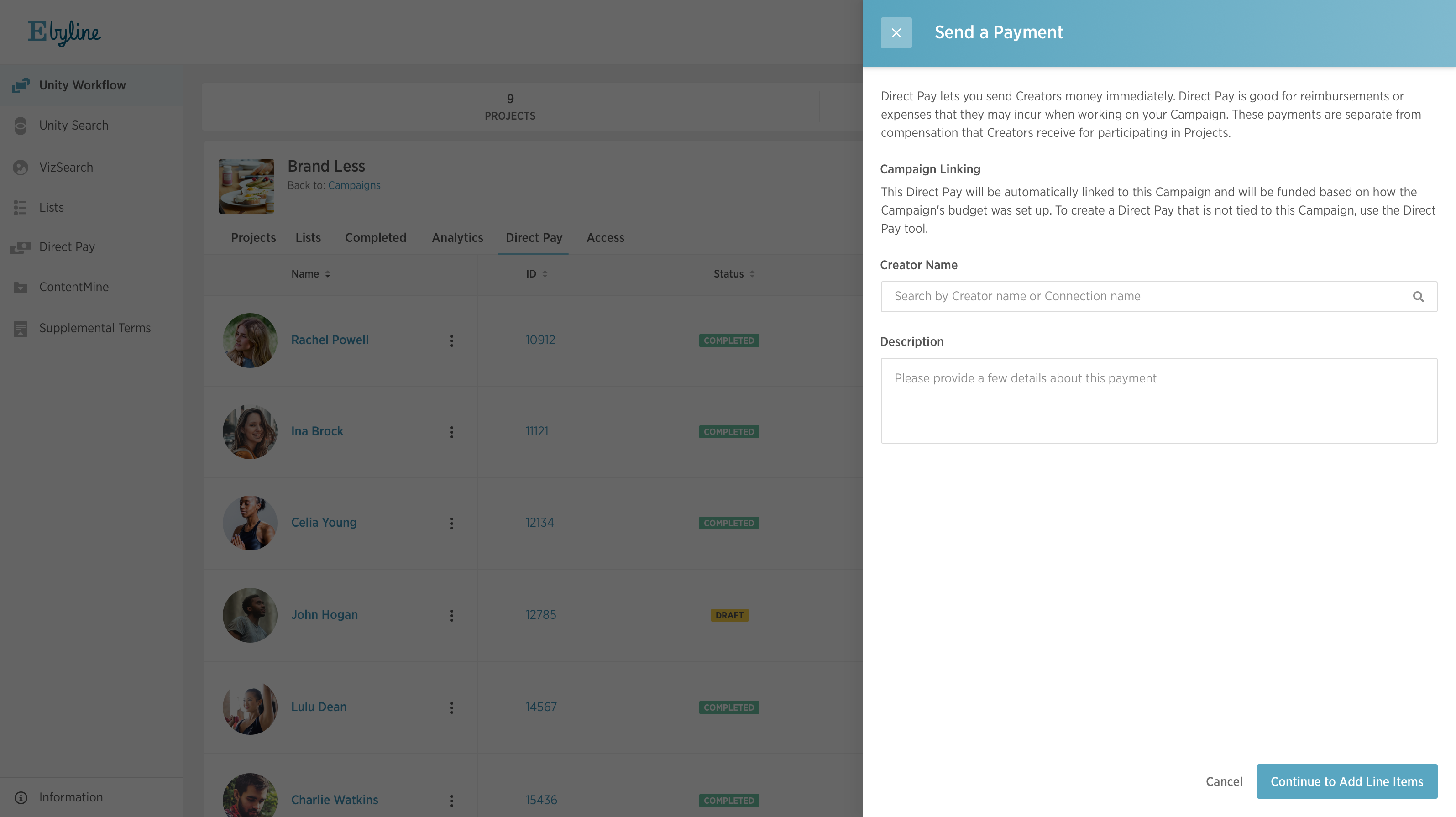Click Celia Young's avatar photo

[x=250, y=523]
